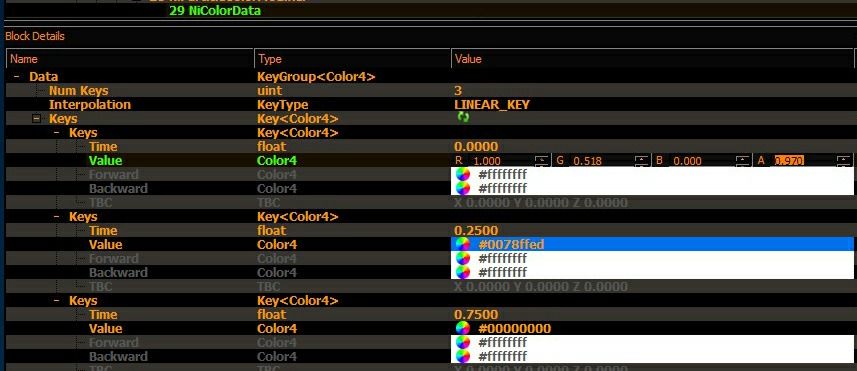
Task: Open color wheel for first key's Forward value
Action: (x=462, y=174)
